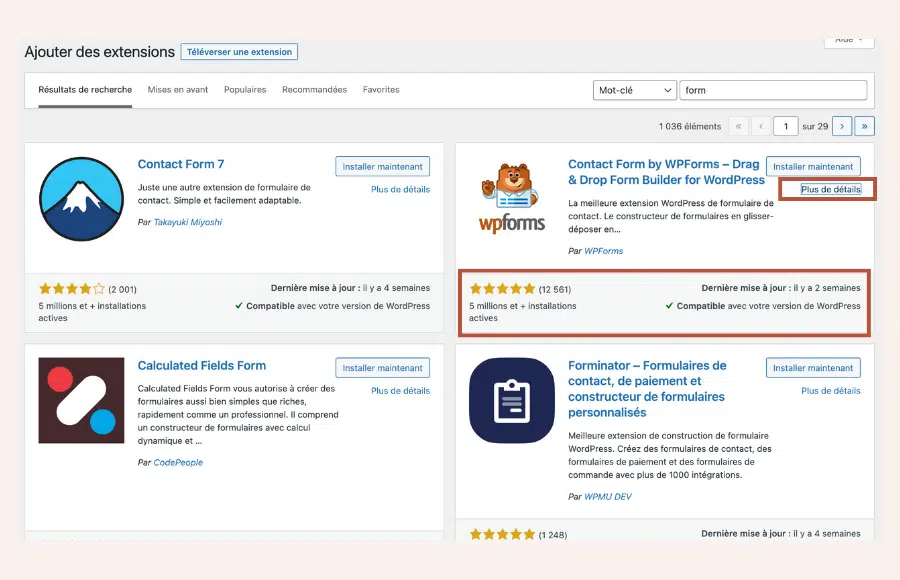The image size is (900, 580).
Task: Open the Mot-clé search type dropdown
Action: [x=635, y=90]
